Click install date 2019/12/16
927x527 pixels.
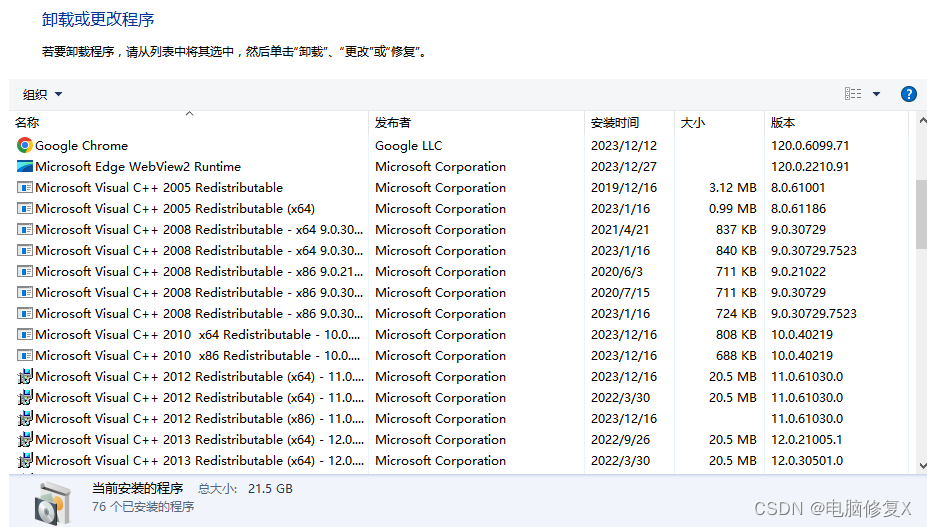[x=624, y=187]
